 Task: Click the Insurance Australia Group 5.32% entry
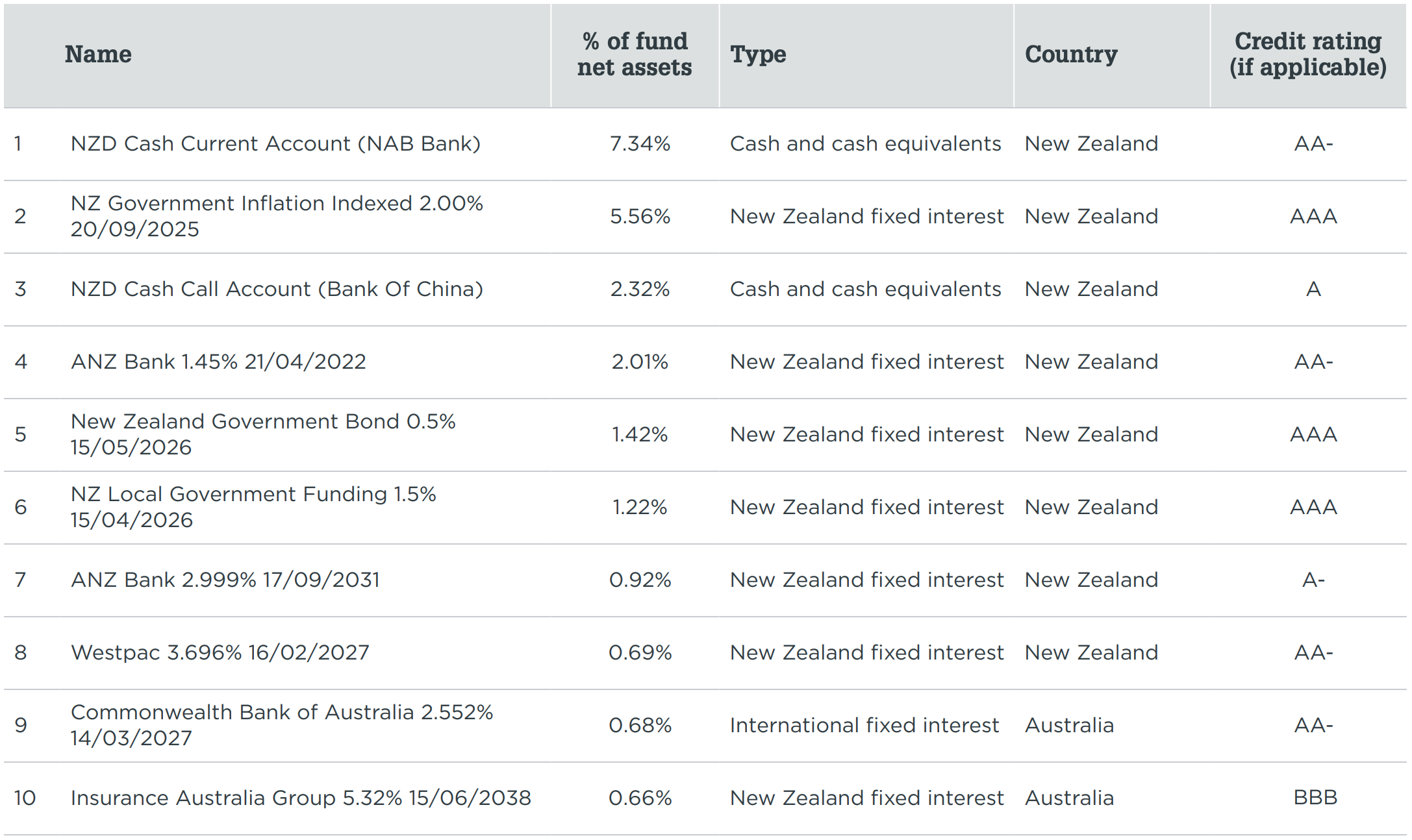(x=301, y=798)
